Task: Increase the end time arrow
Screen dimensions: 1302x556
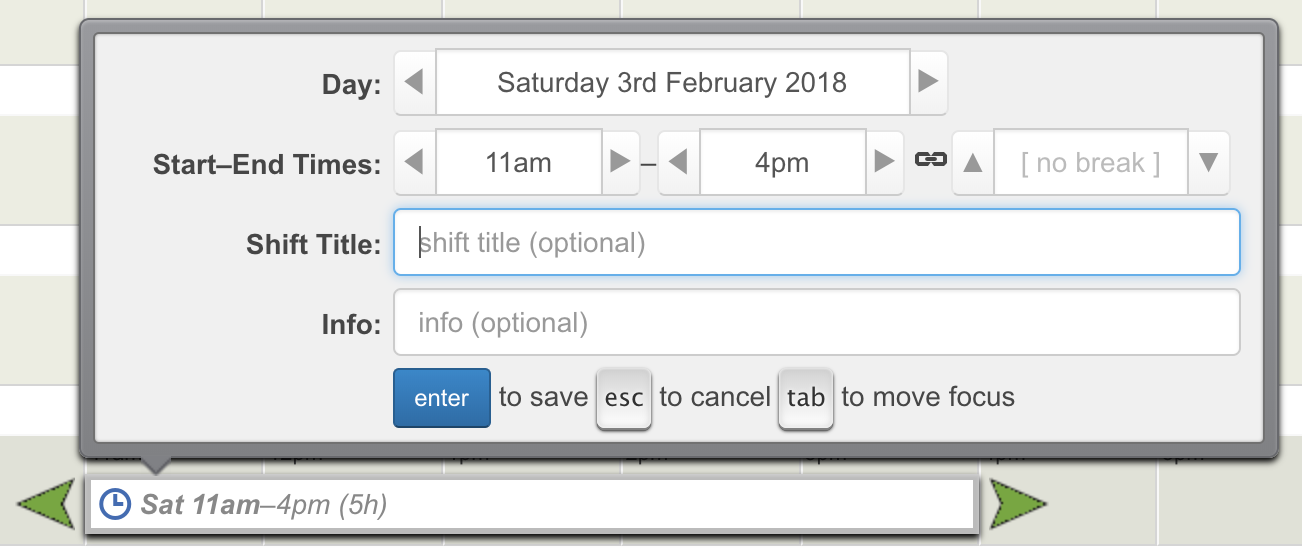Action: click(x=884, y=162)
